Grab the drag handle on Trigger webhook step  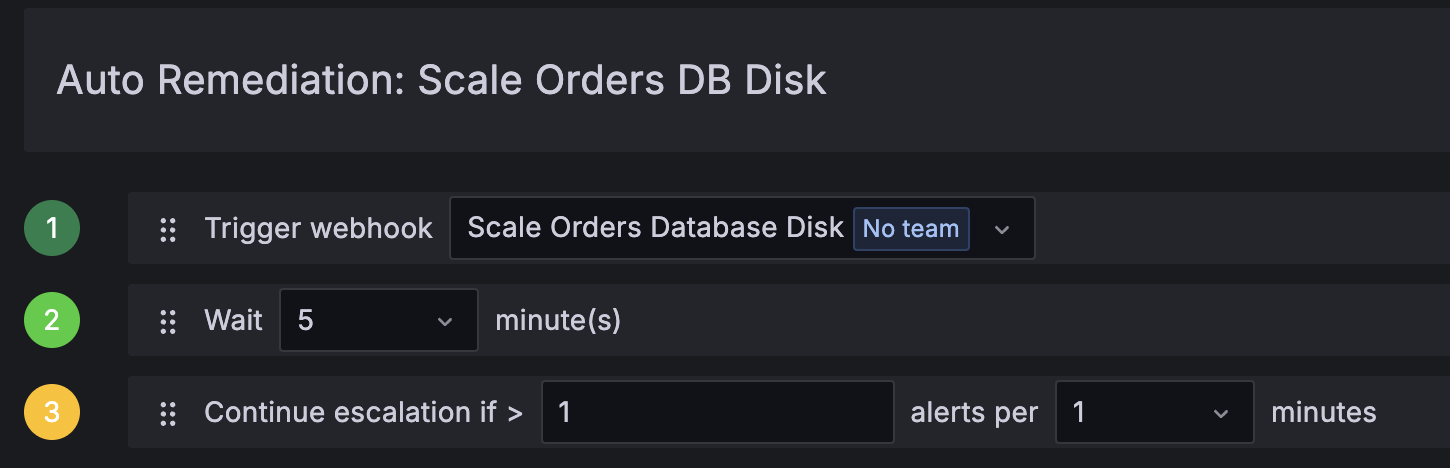click(x=168, y=229)
